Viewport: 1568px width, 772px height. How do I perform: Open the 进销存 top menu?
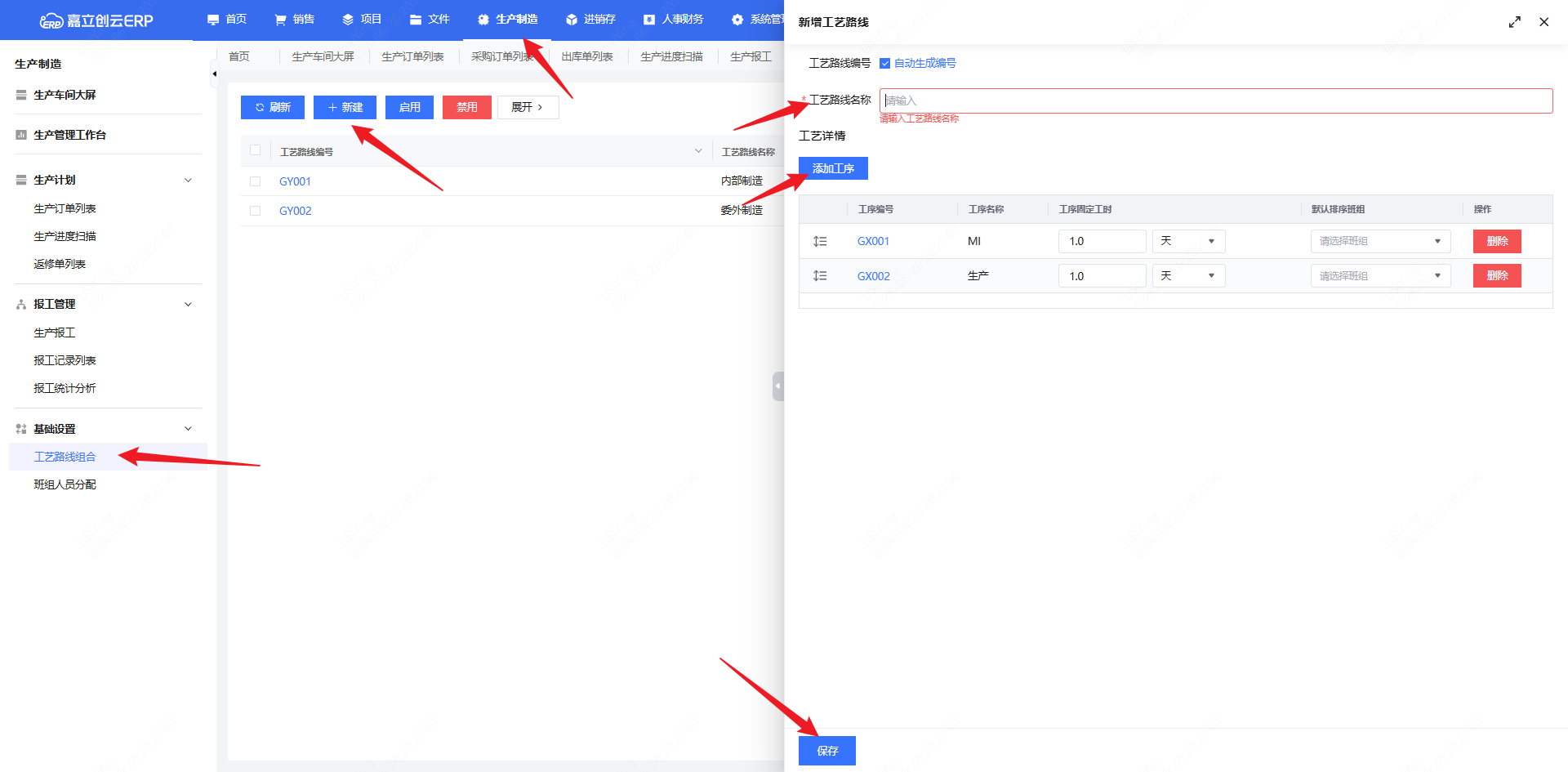click(590, 19)
